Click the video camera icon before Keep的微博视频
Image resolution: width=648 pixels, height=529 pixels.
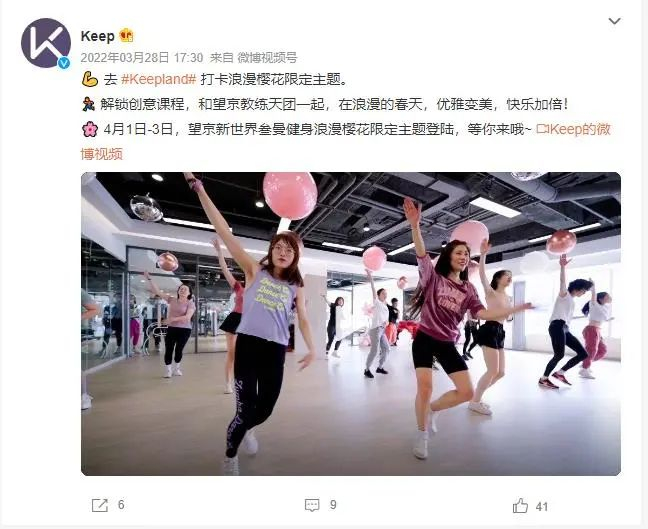pos(542,129)
